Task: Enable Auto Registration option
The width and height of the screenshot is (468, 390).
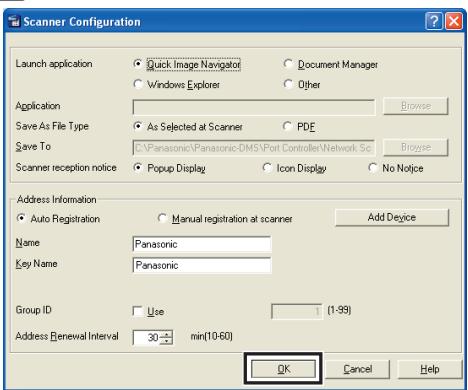Action: tap(21, 218)
